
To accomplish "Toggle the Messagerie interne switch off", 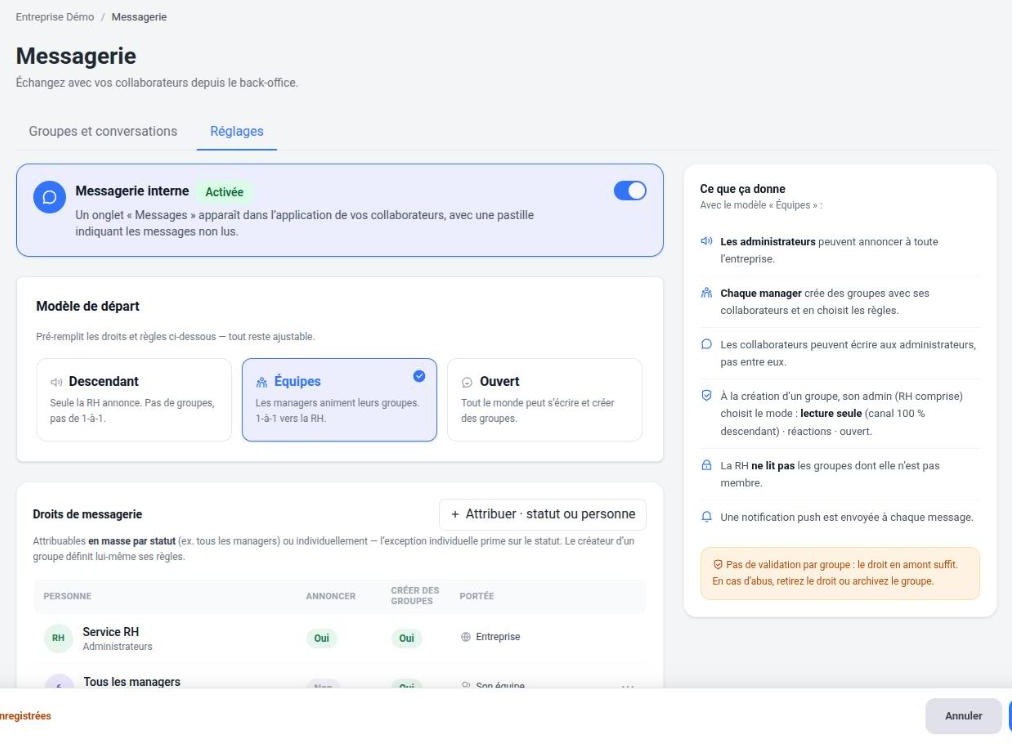I will tap(629, 191).
